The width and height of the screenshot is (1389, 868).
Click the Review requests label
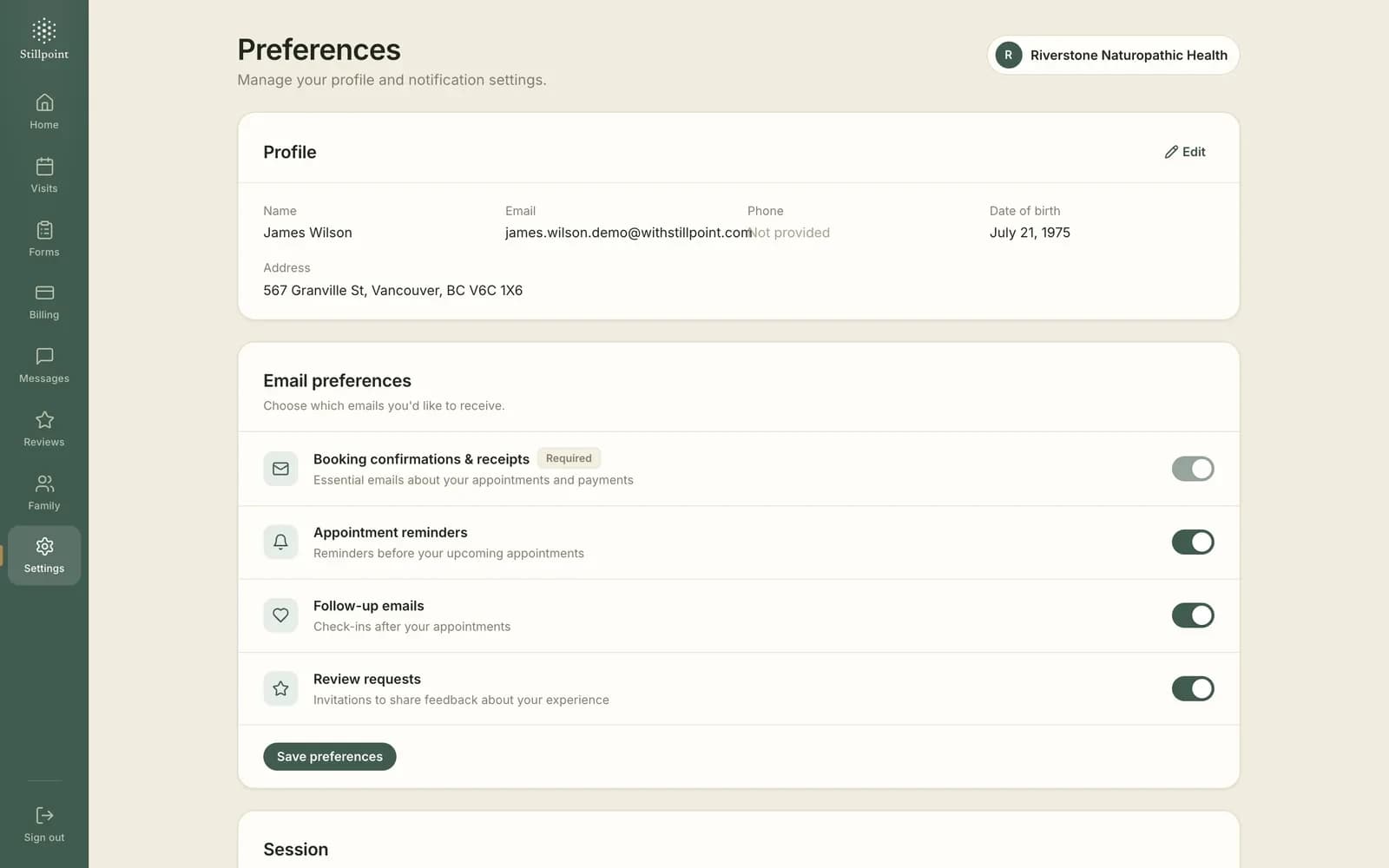pos(367,679)
